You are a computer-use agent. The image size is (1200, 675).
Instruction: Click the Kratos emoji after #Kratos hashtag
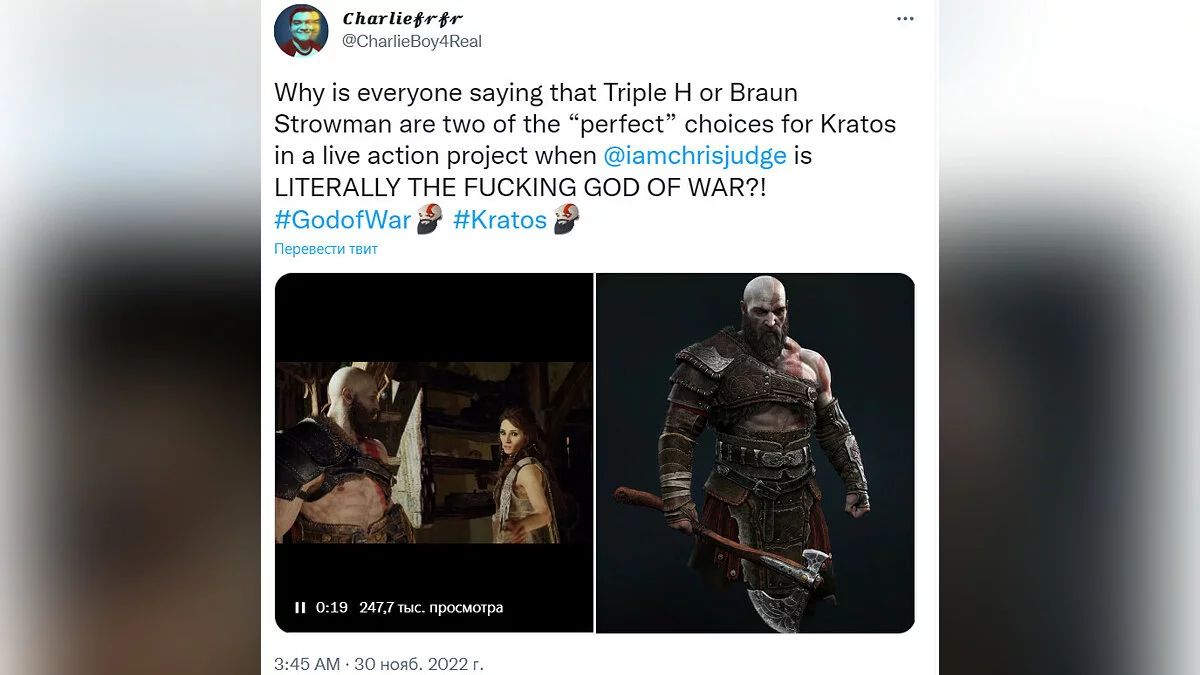pos(567,219)
